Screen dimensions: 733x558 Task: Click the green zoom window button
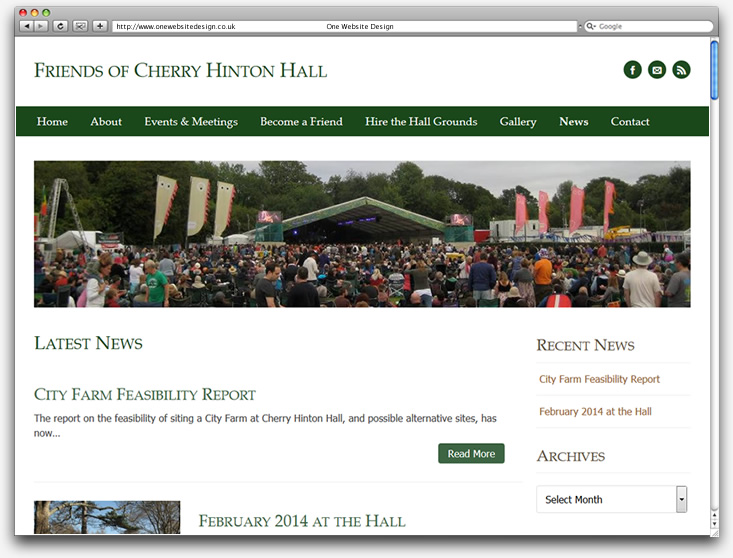(46, 13)
